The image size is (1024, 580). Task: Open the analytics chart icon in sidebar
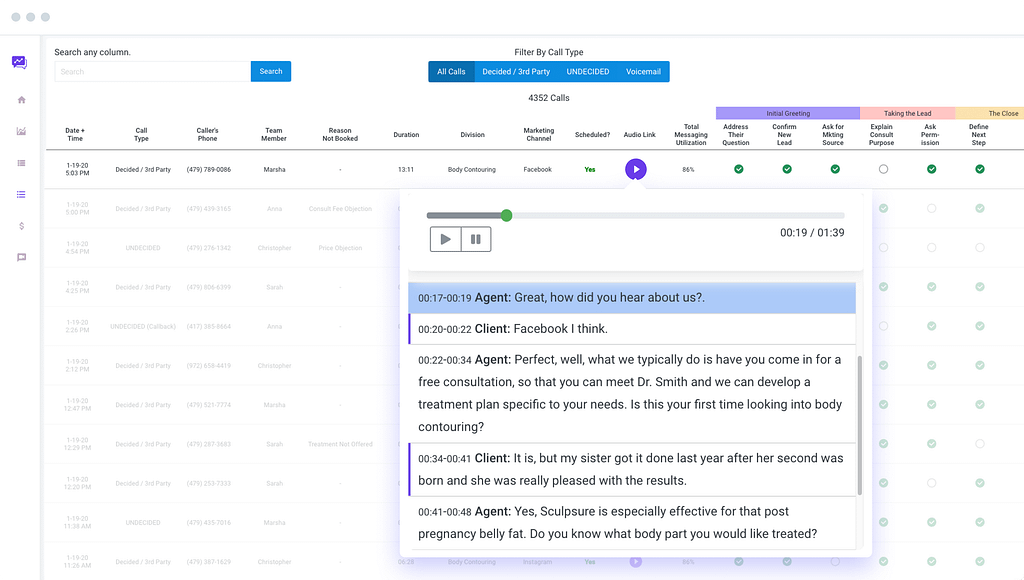pos(21,131)
